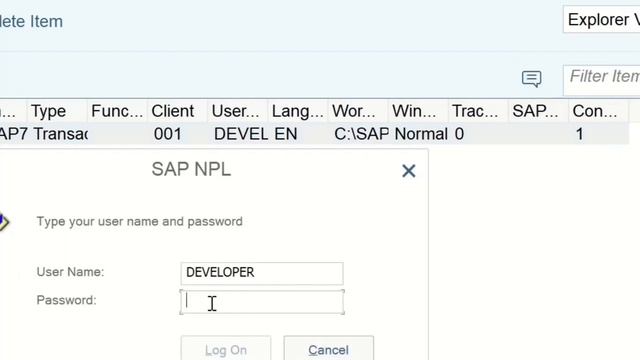This screenshot has width=640, height=360.
Task: Click the comment bubble icon
Action: (531, 78)
